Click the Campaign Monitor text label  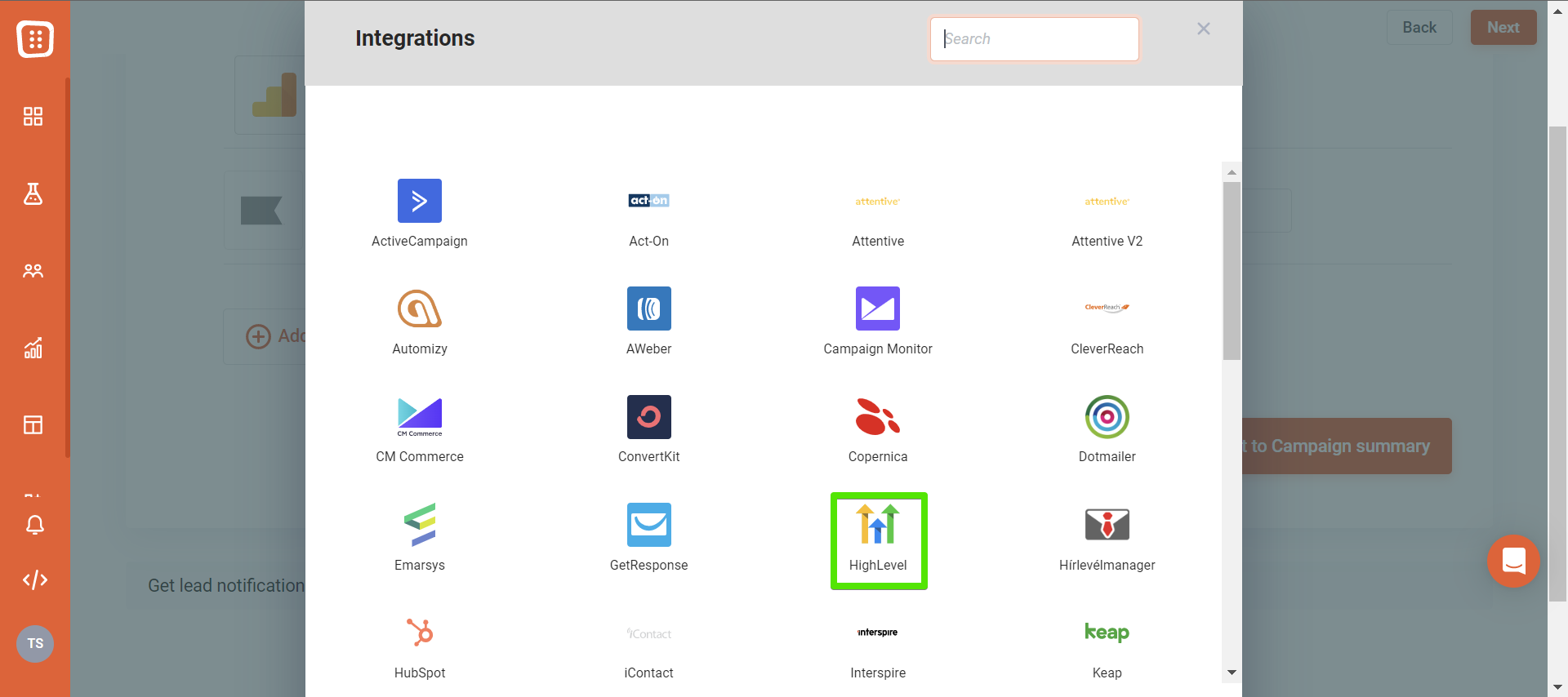878,349
